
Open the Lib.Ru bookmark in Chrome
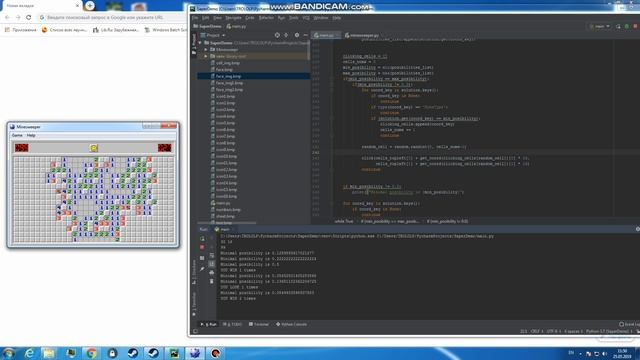click(x=116, y=30)
